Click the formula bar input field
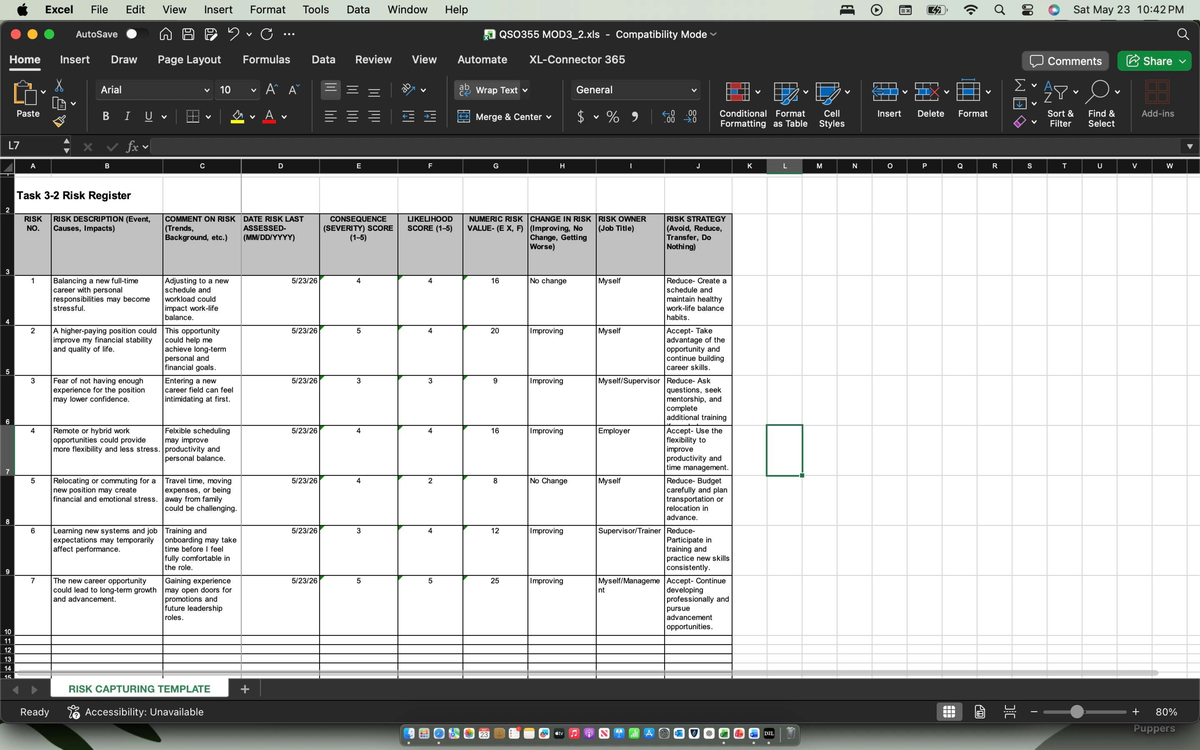The height and width of the screenshot is (750, 1200). coord(665,147)
